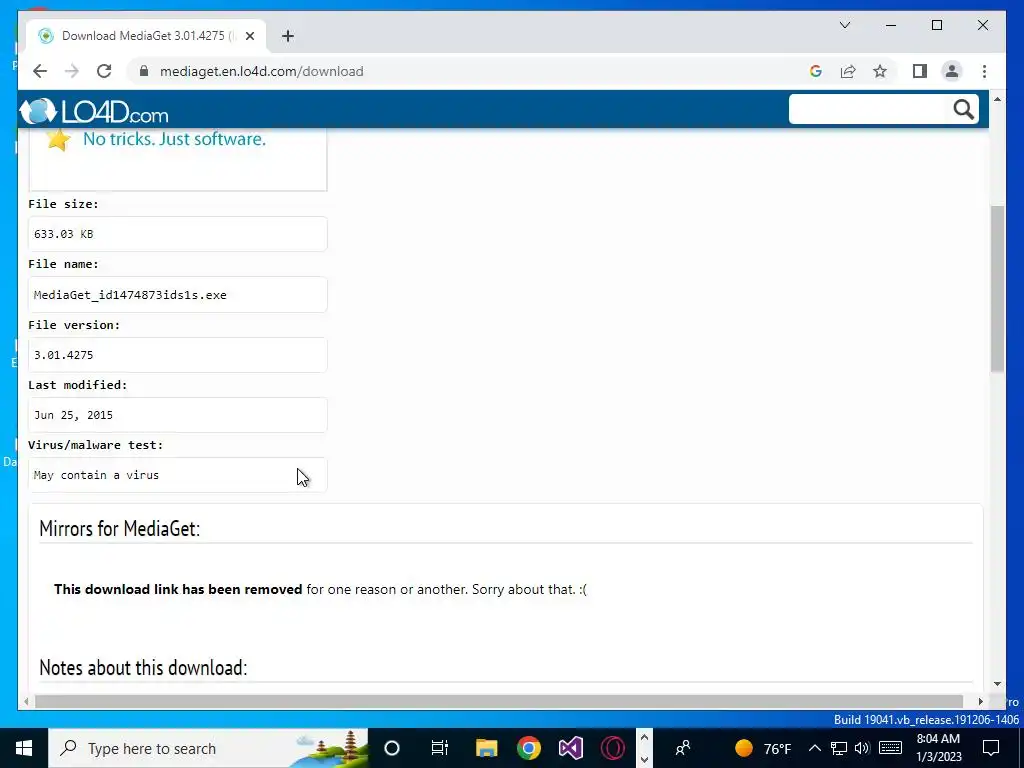The height and width of the screenshot is (768, 1024).
Task: Click the taskbar up scroll arrow
Action: pyautogui.click(x=644, y=737)
